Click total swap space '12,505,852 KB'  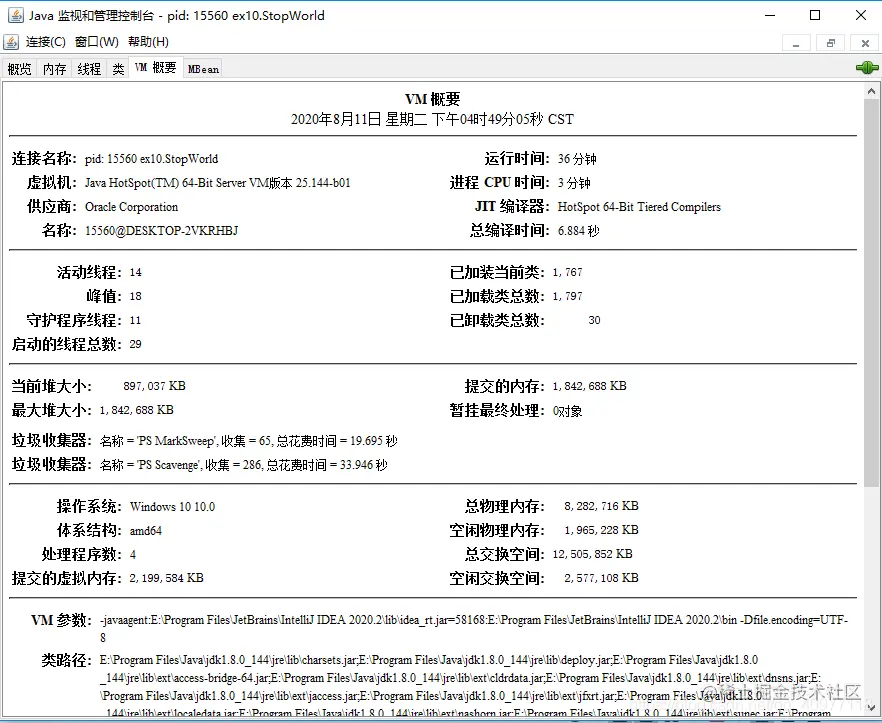point(592,554)
